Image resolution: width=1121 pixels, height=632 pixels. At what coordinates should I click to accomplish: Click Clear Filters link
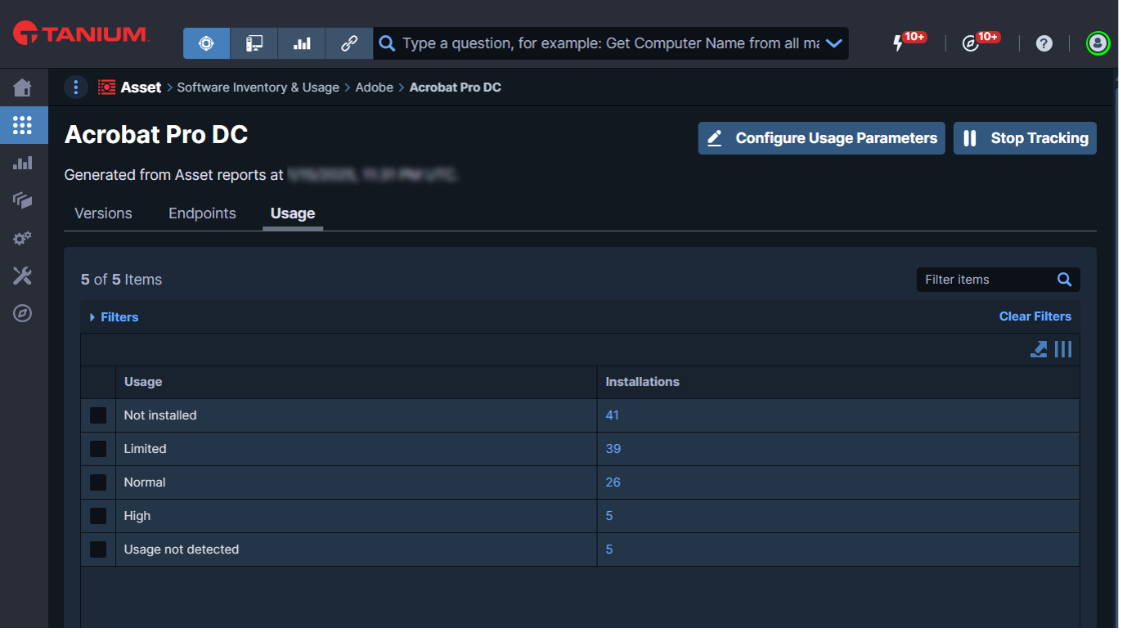(x=1034, y=316)
